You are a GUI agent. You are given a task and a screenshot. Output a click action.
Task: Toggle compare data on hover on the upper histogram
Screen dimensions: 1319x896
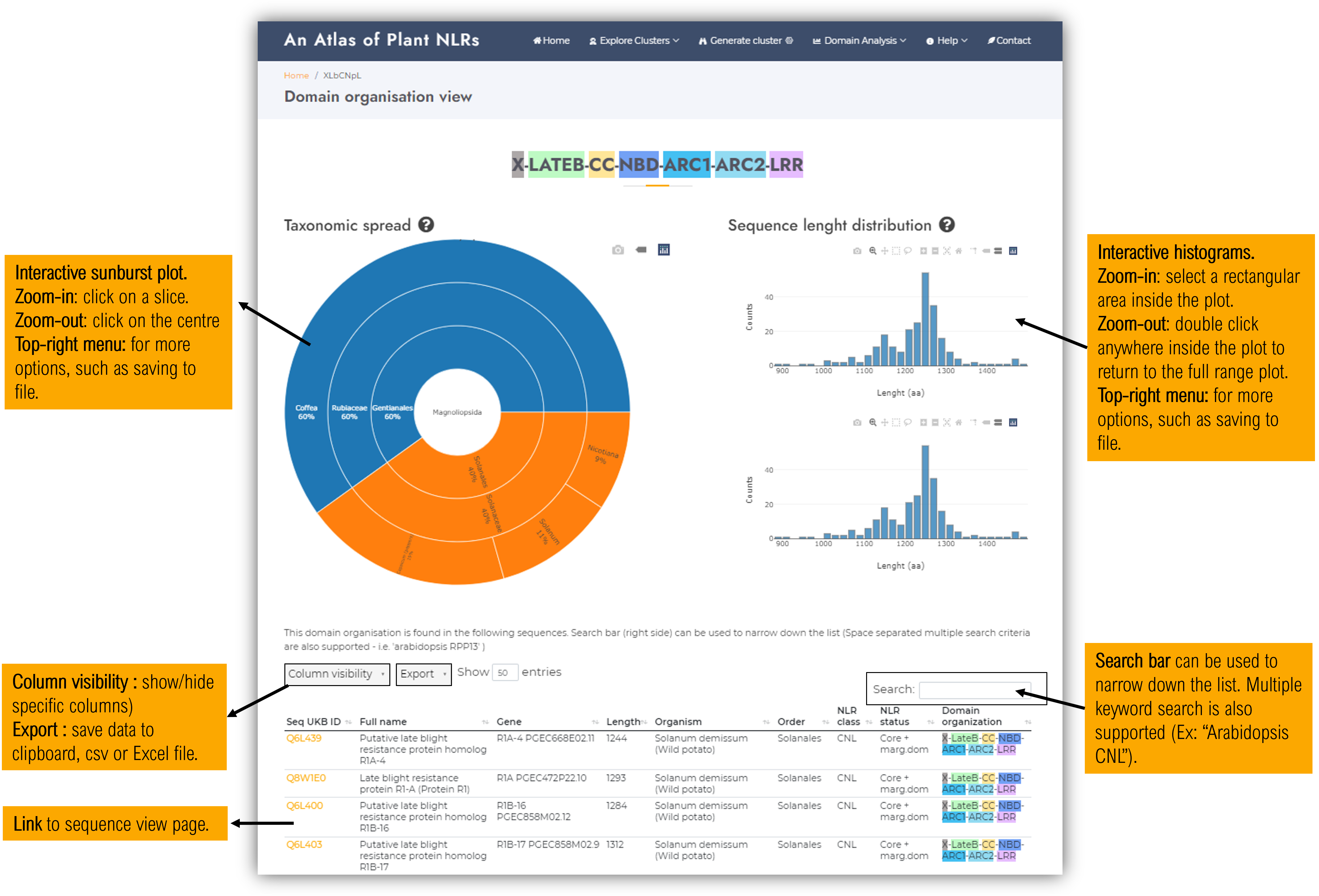pos(998,251)
